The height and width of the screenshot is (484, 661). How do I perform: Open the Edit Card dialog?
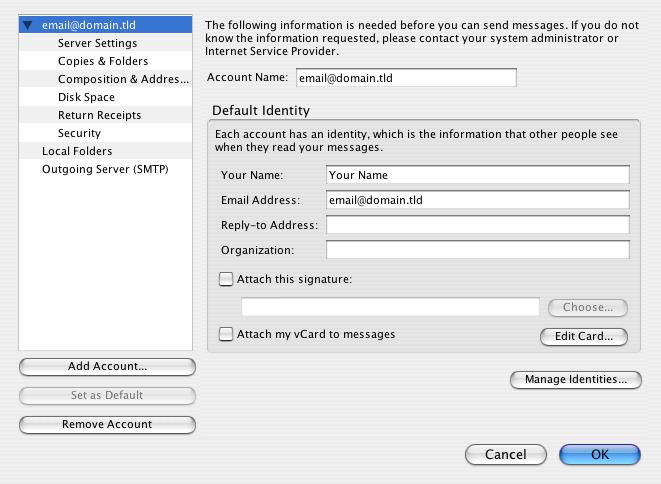pos(584,336)
